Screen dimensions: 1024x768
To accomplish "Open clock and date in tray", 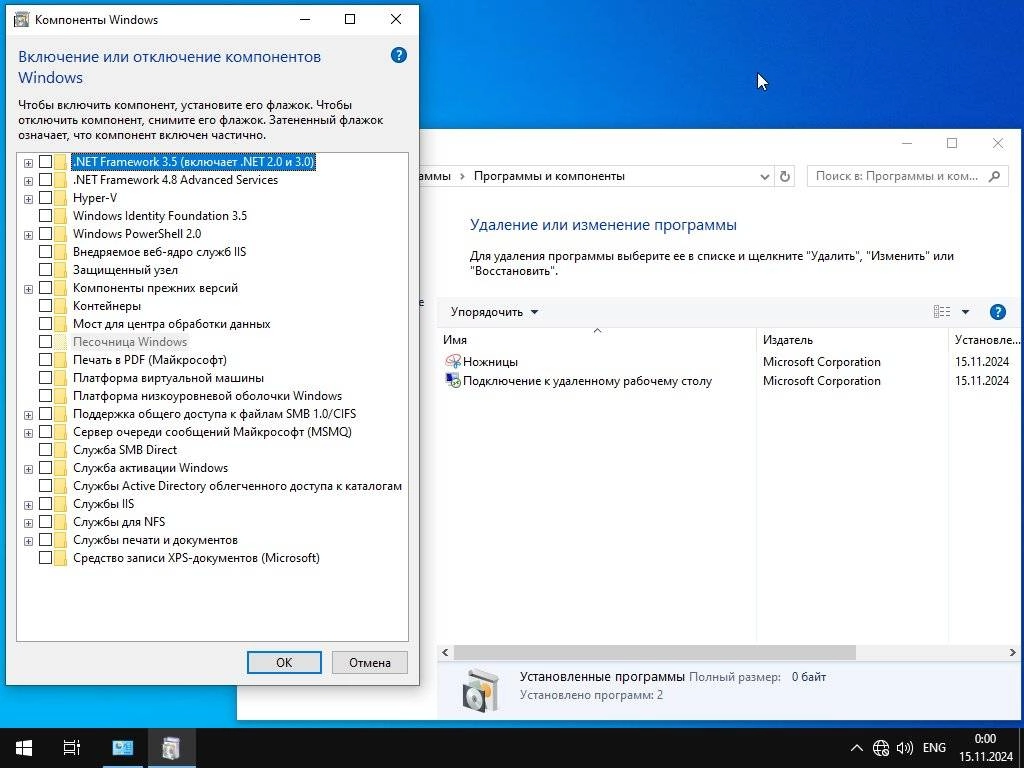I will tap(985, 748).
